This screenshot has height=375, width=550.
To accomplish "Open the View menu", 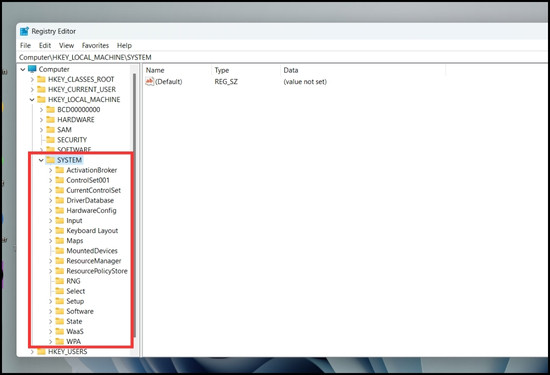I will click(66, 45).
